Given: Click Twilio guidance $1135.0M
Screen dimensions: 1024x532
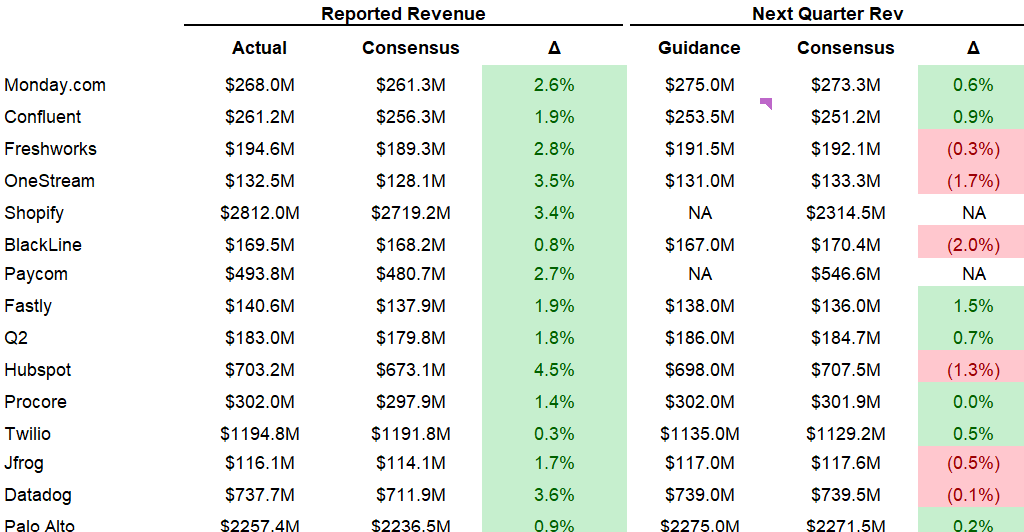Looking at the screenshot, I should 699,434.
